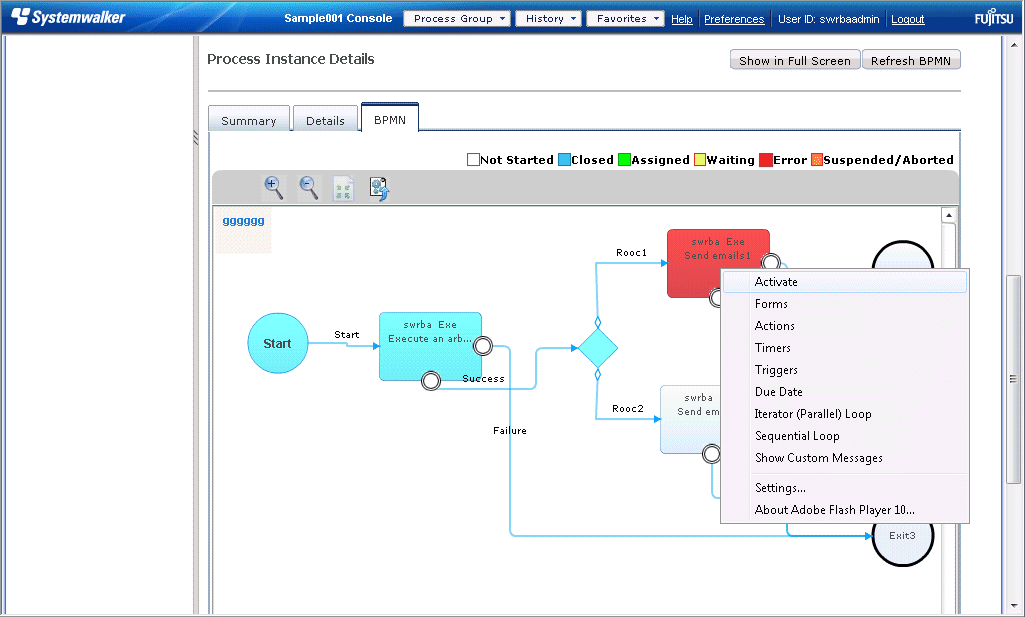Viewport: 1025px width, 617px height.
Task: Choose Triggers from context menu
Action: (845, 370)
